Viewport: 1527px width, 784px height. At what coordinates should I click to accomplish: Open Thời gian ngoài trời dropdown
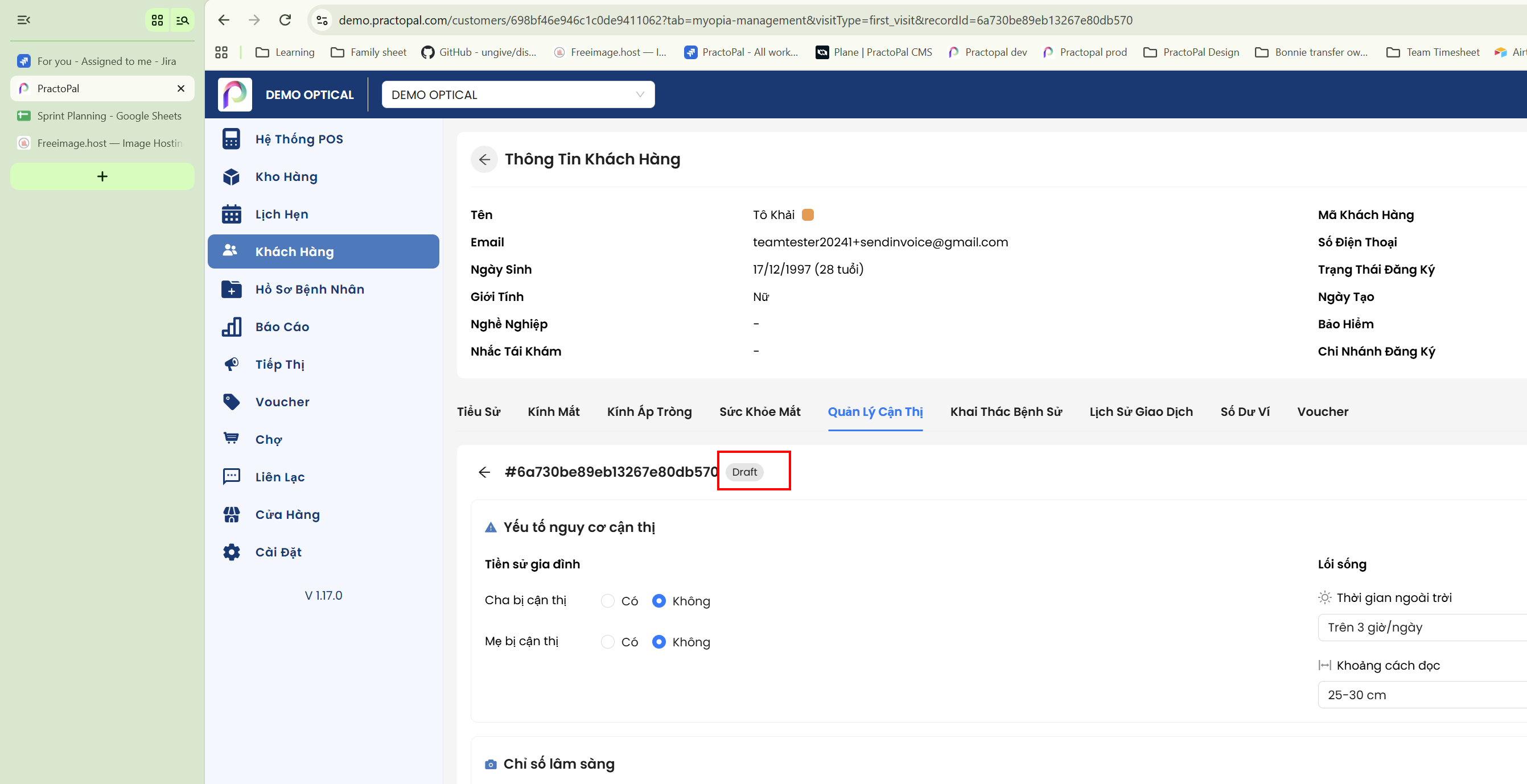click(1422, 628)
